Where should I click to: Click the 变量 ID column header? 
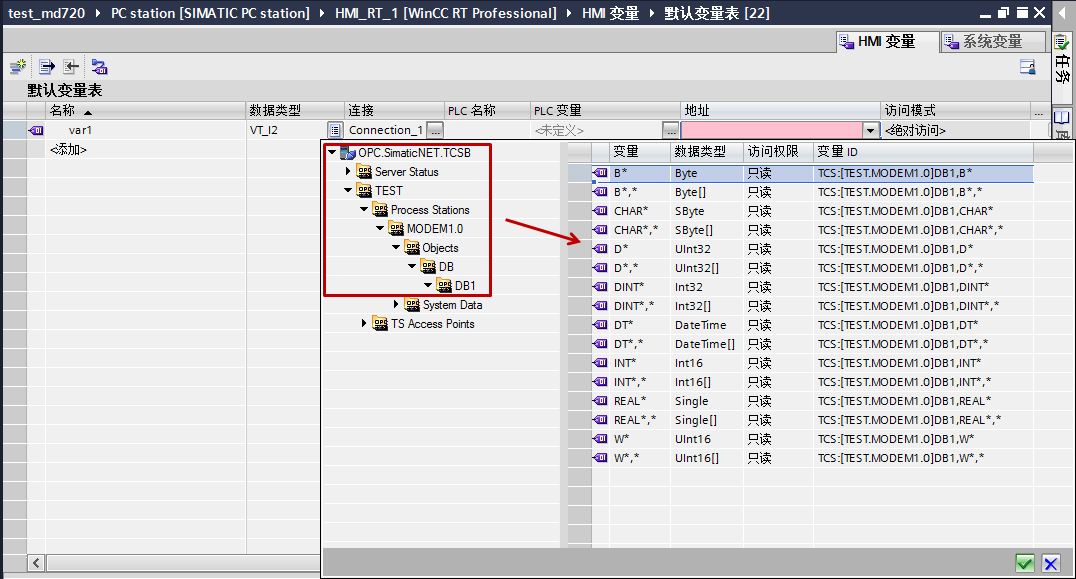(923, 152)
